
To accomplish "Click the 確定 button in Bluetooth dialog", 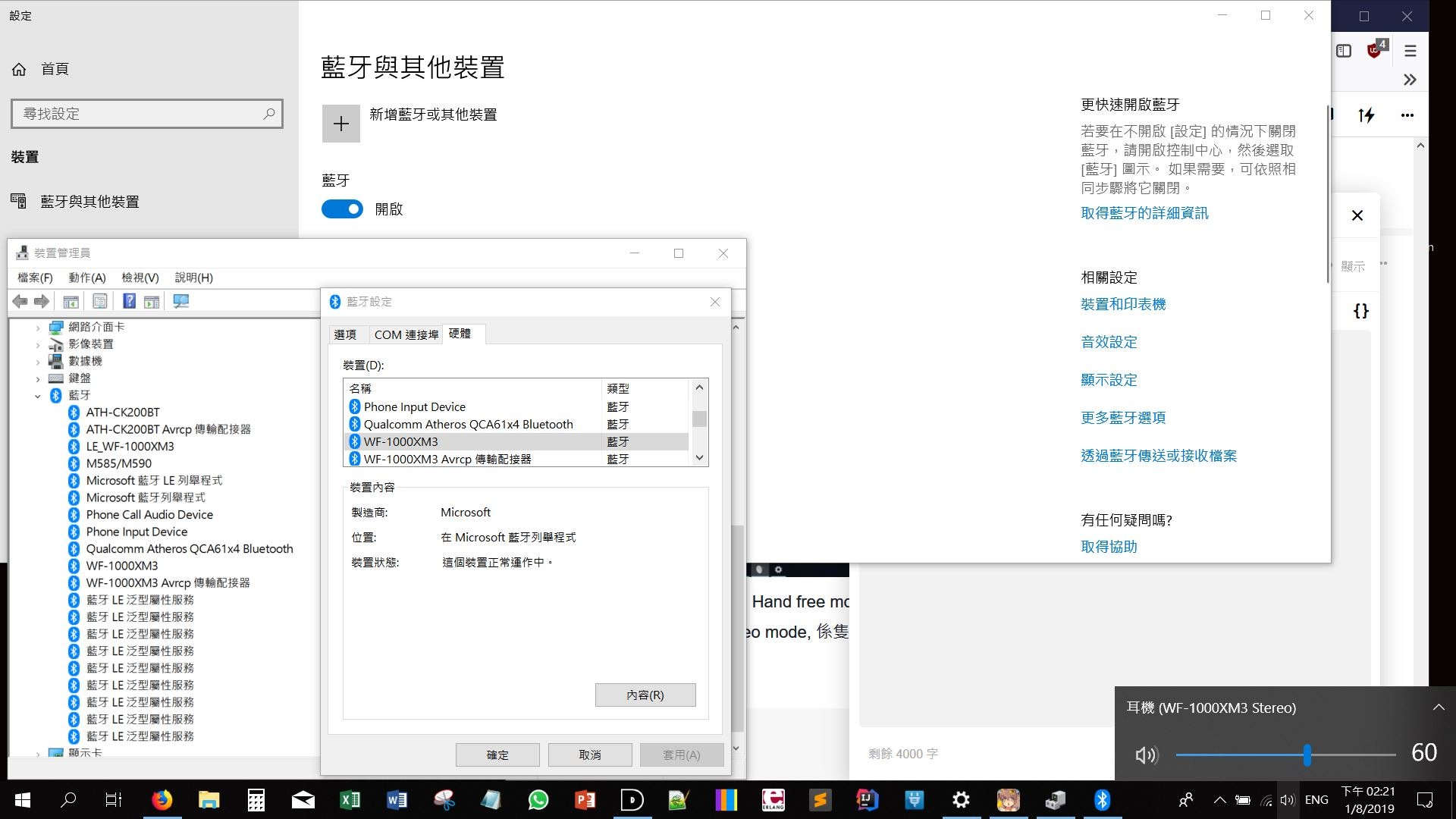I will pyautogui.click(x=497, y=755).
